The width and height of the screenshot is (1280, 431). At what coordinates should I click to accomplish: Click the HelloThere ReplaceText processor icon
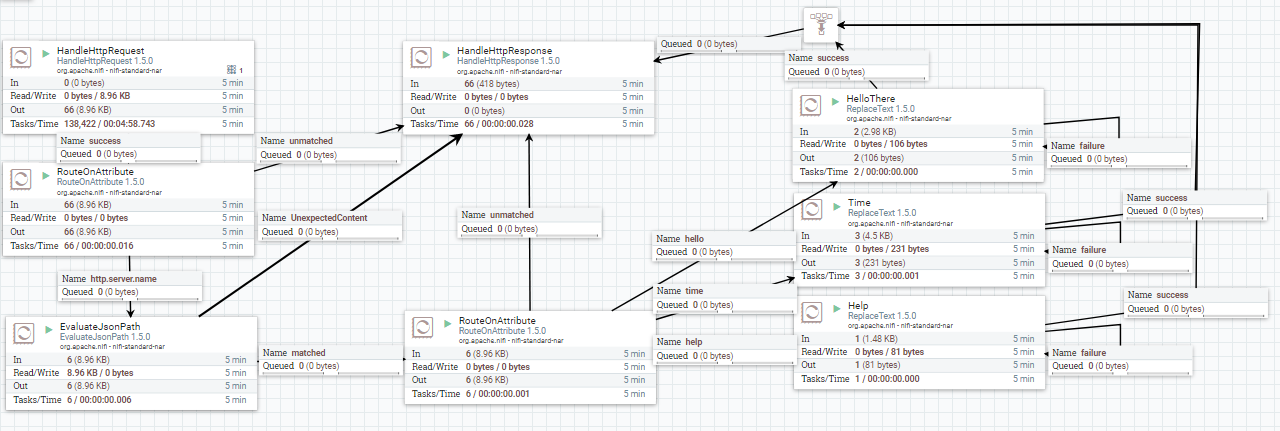[812, 105]
